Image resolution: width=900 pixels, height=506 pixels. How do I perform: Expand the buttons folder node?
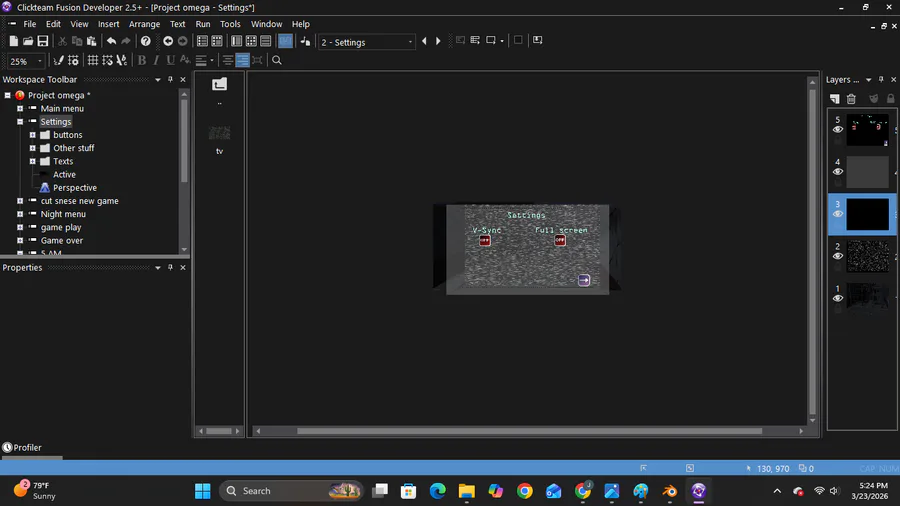click(x=33, y=135)
